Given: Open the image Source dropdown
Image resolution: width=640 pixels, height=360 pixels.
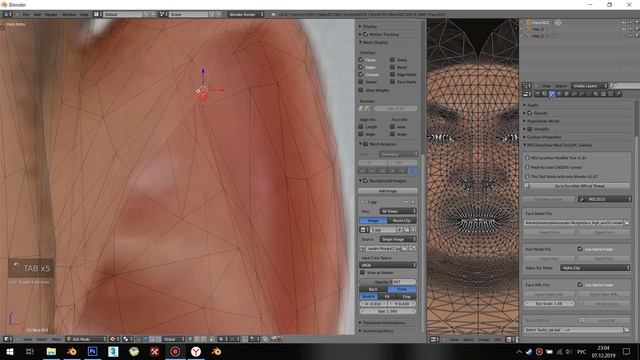Looking at the screenshot, I should [398, 239].
